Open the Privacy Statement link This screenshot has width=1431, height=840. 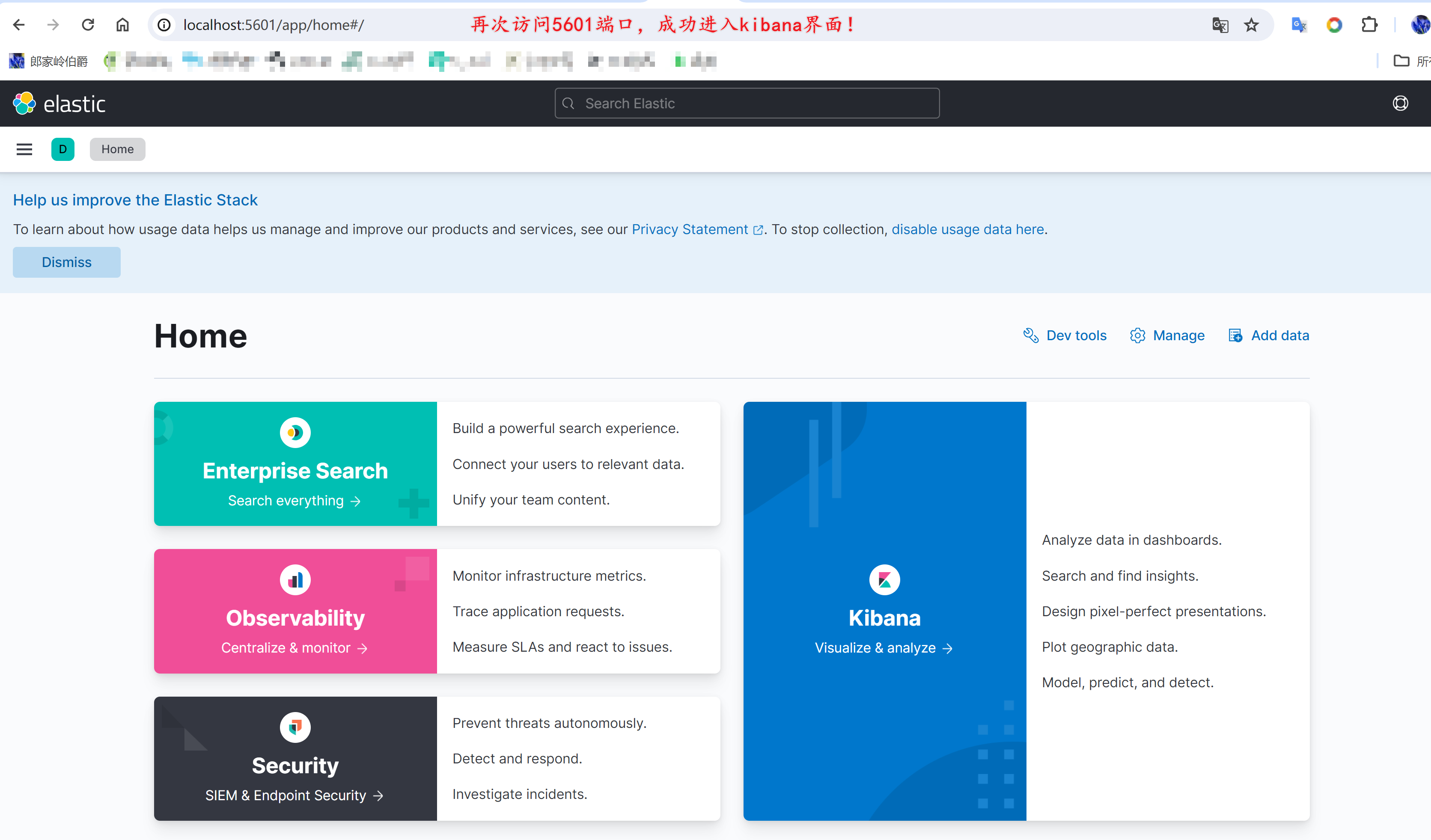point(697,229)
